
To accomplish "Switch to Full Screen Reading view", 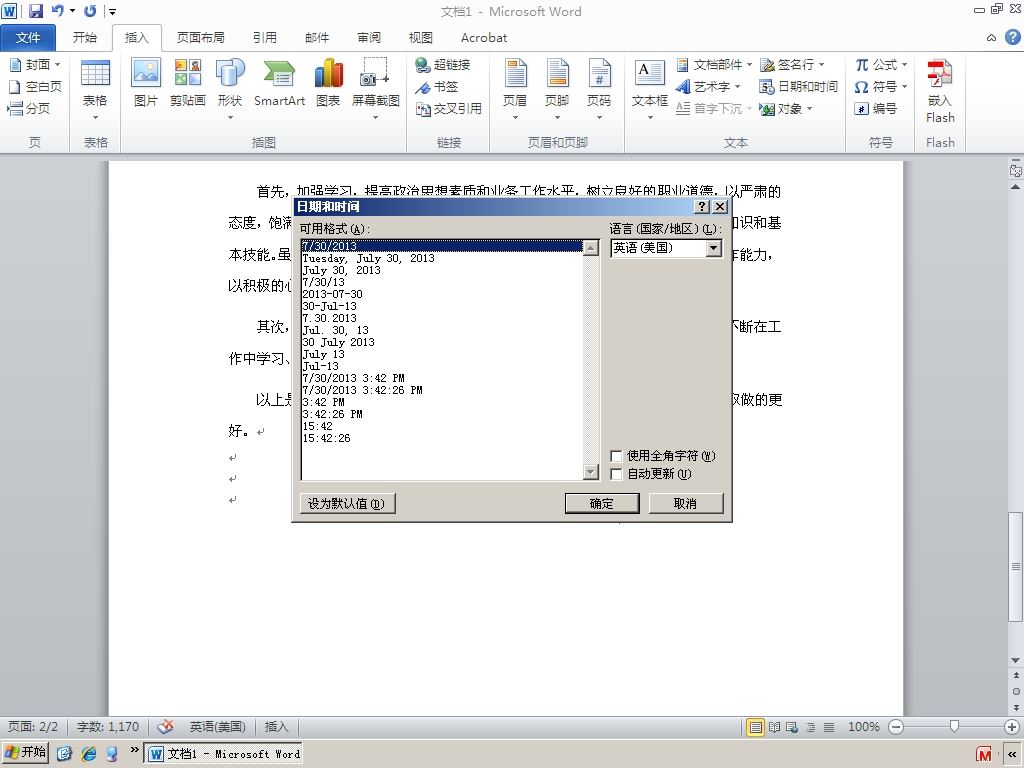I will [775, 727].
